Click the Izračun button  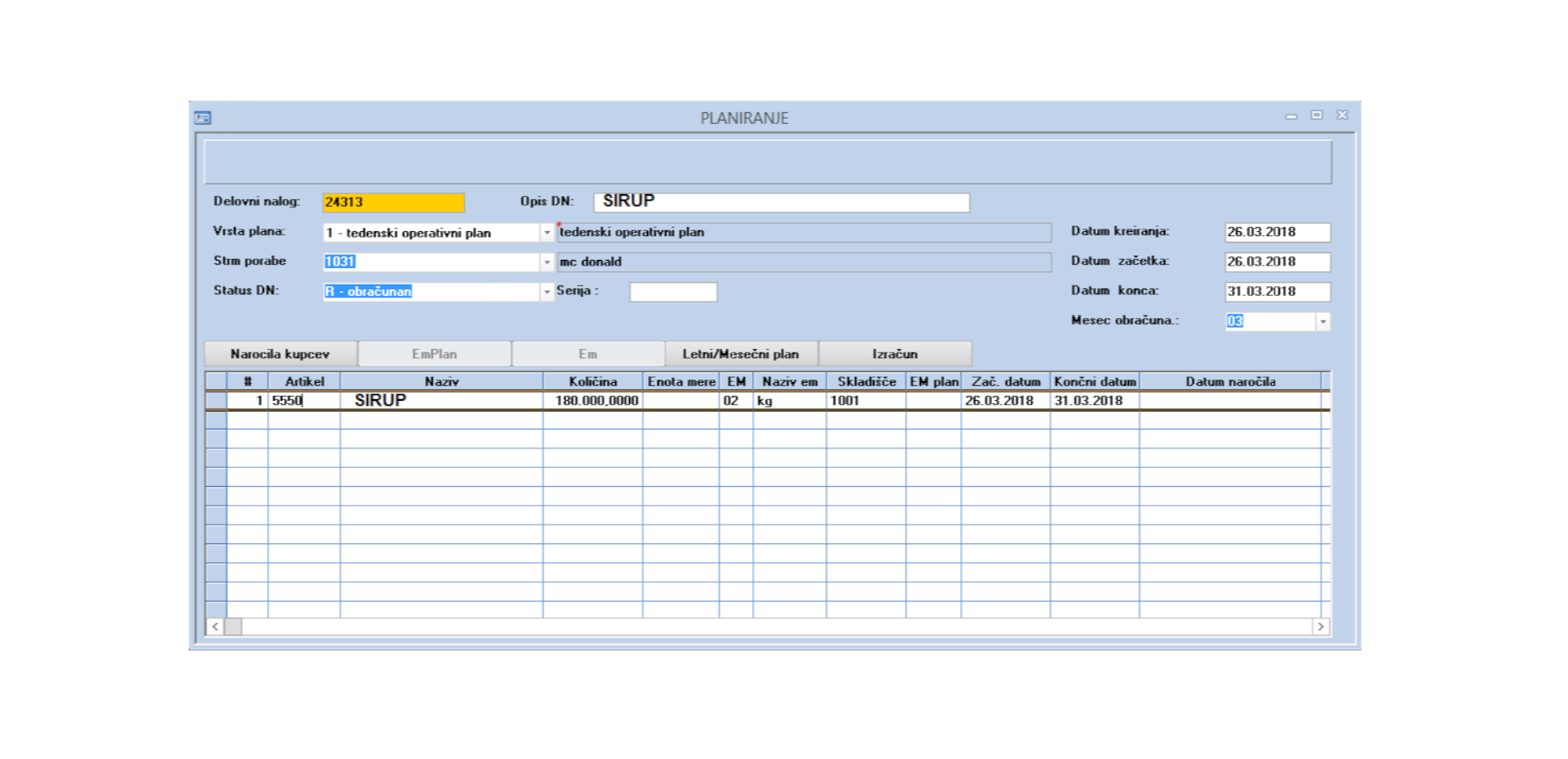pos(895,354)
